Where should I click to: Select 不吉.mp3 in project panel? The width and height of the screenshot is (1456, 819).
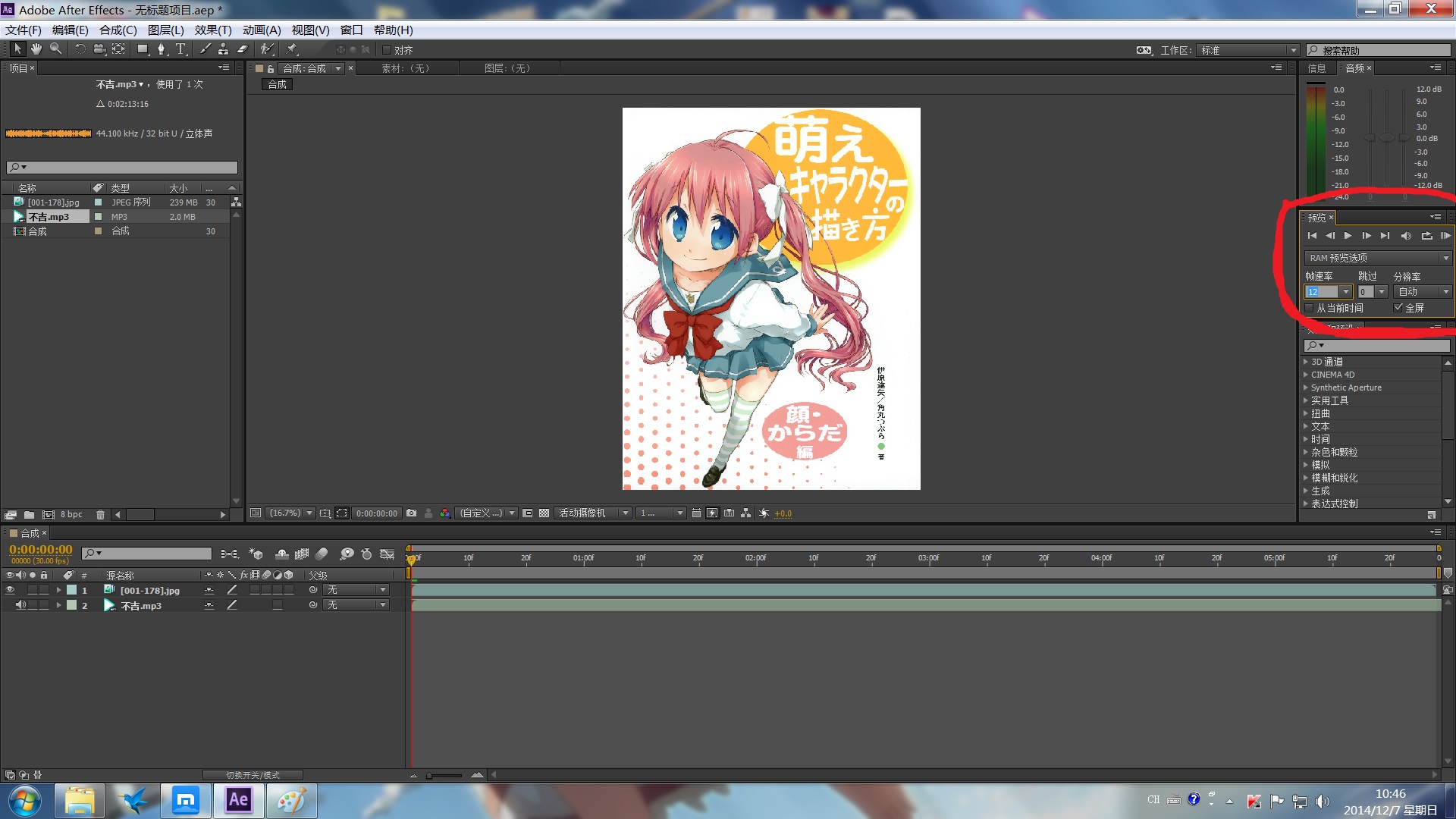pyautogui.click(x=49, y=217)
